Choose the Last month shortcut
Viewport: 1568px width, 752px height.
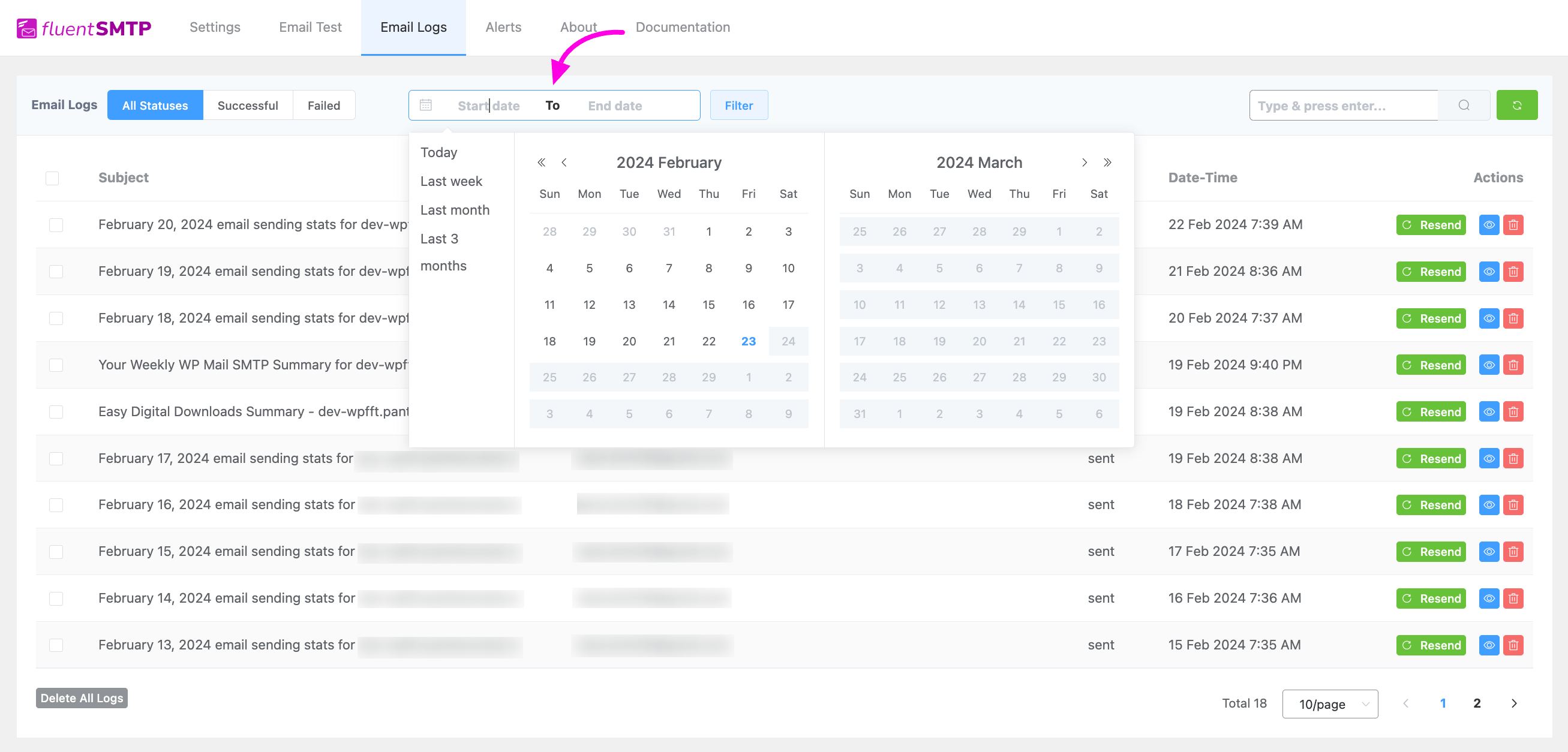pyautogui.click(x=455, y=210)
